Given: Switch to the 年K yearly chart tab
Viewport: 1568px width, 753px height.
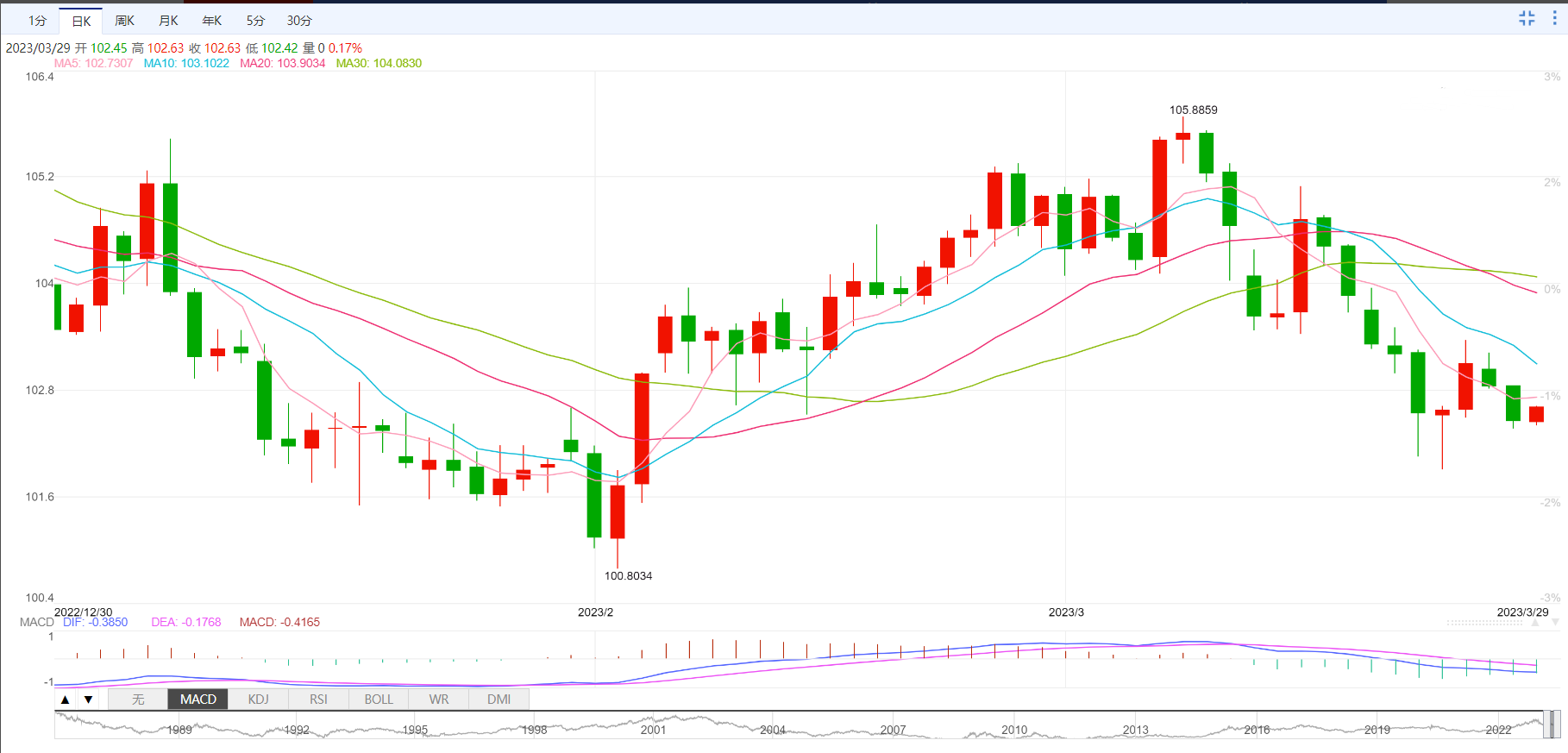Looking at the screenshot, I should tap(211, 21).
